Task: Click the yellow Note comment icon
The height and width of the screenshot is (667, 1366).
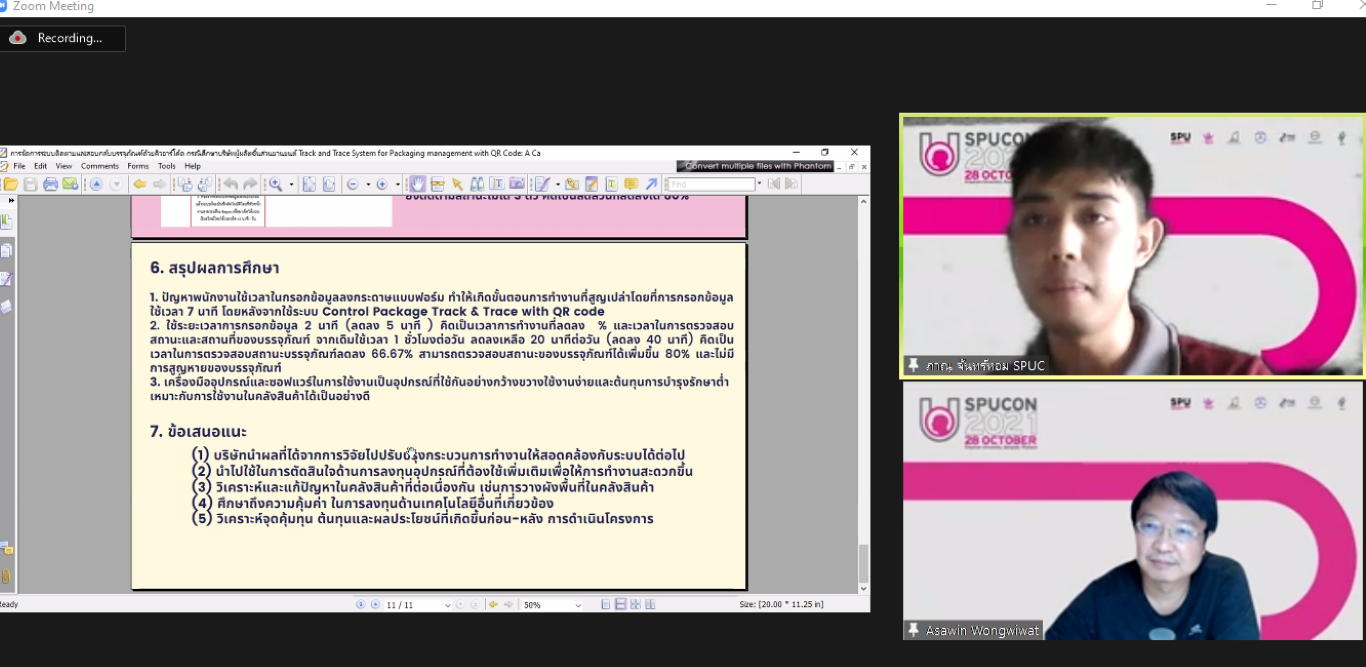Action: pos(631,184)
